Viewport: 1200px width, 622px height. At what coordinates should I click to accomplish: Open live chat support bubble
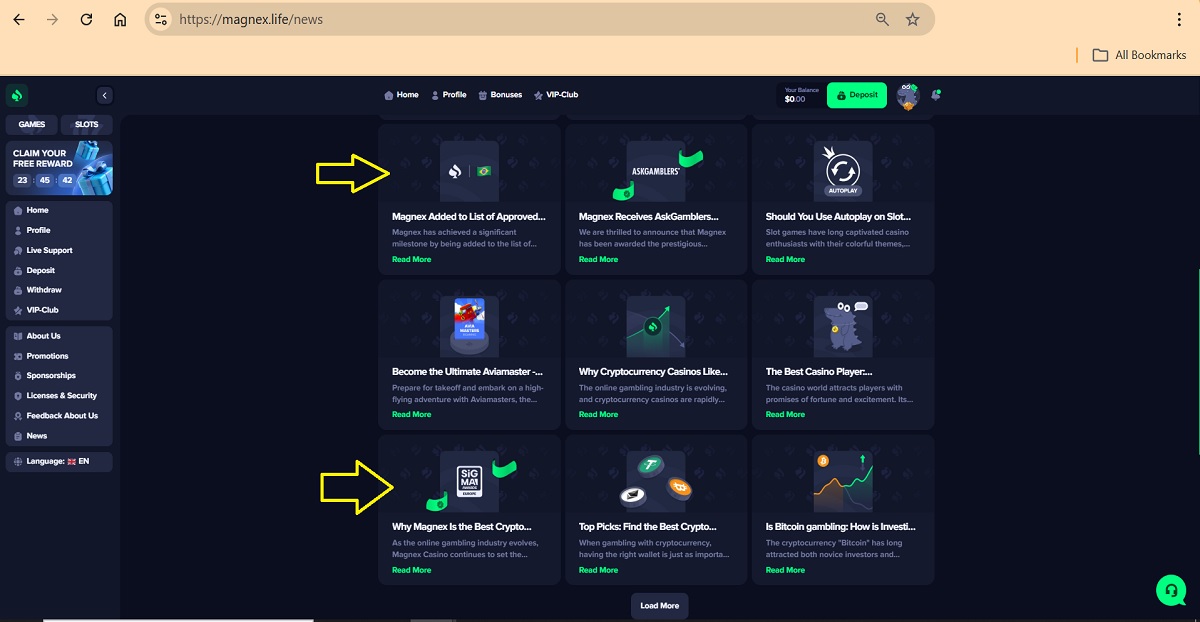click(x=1170, y=590)
